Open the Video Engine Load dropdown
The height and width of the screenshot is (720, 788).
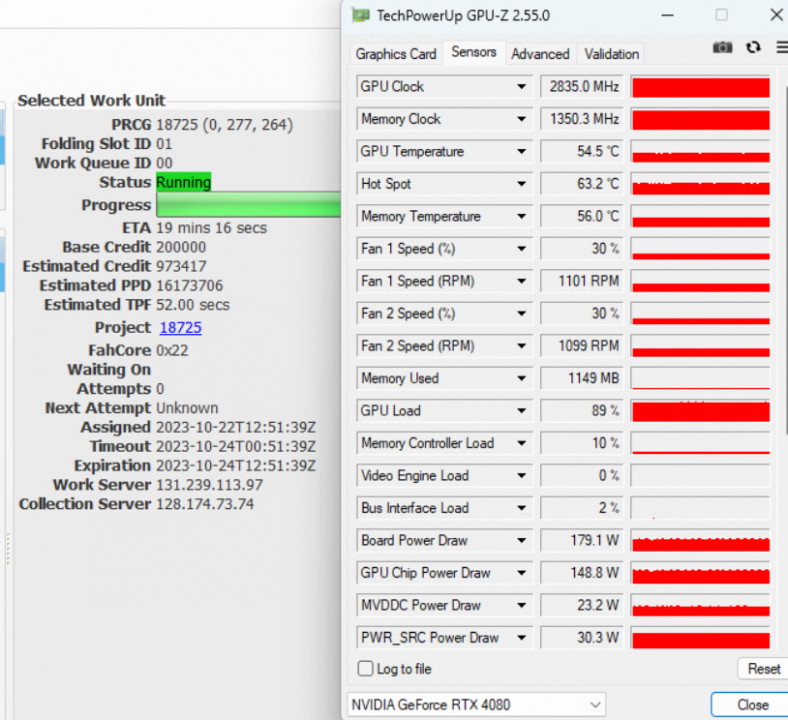point(522,476)
